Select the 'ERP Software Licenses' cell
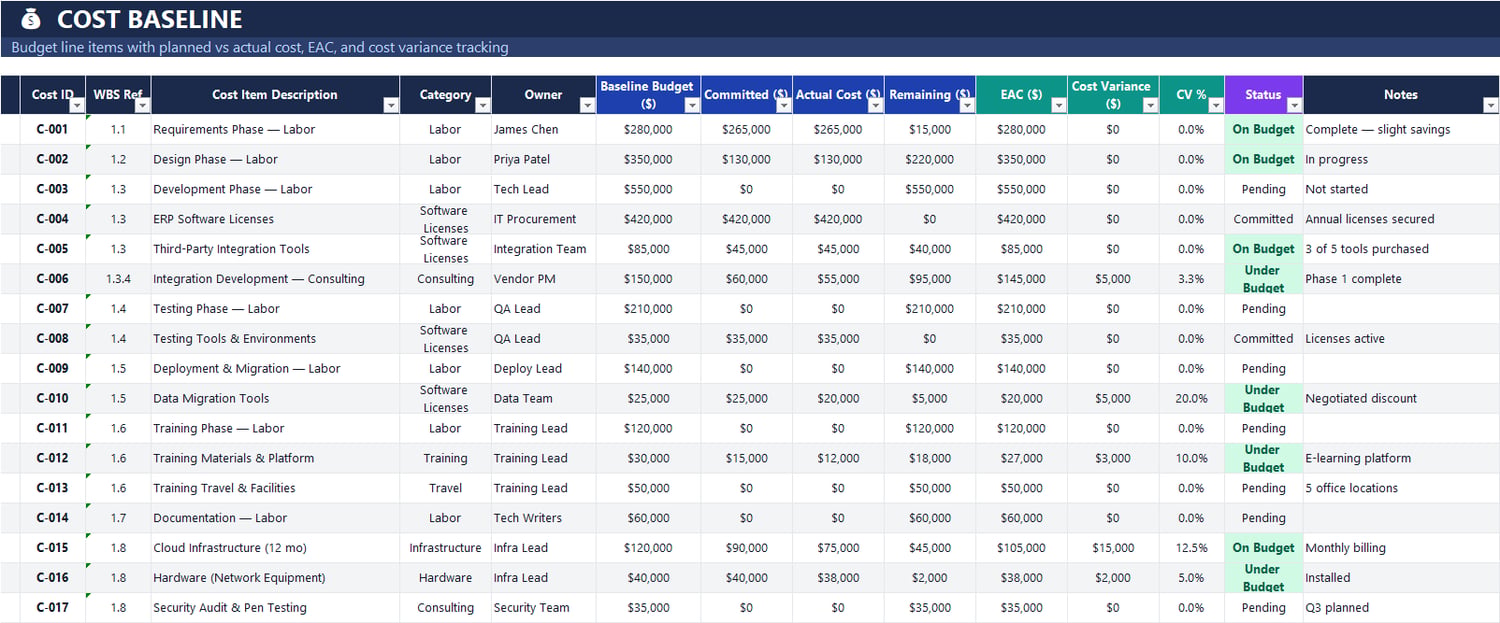Screen dimensions: 1500x623 (275, 219)
